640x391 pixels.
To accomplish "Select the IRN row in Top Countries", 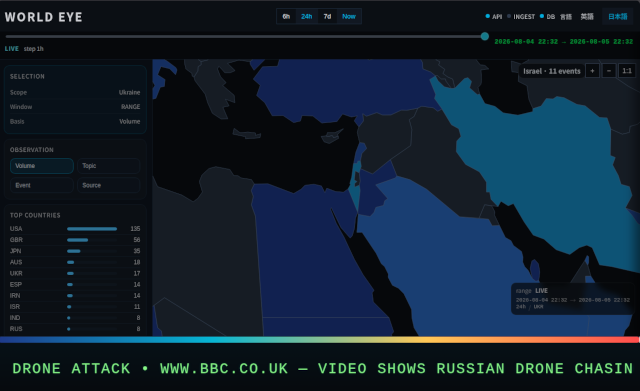I will coord(75,295).
